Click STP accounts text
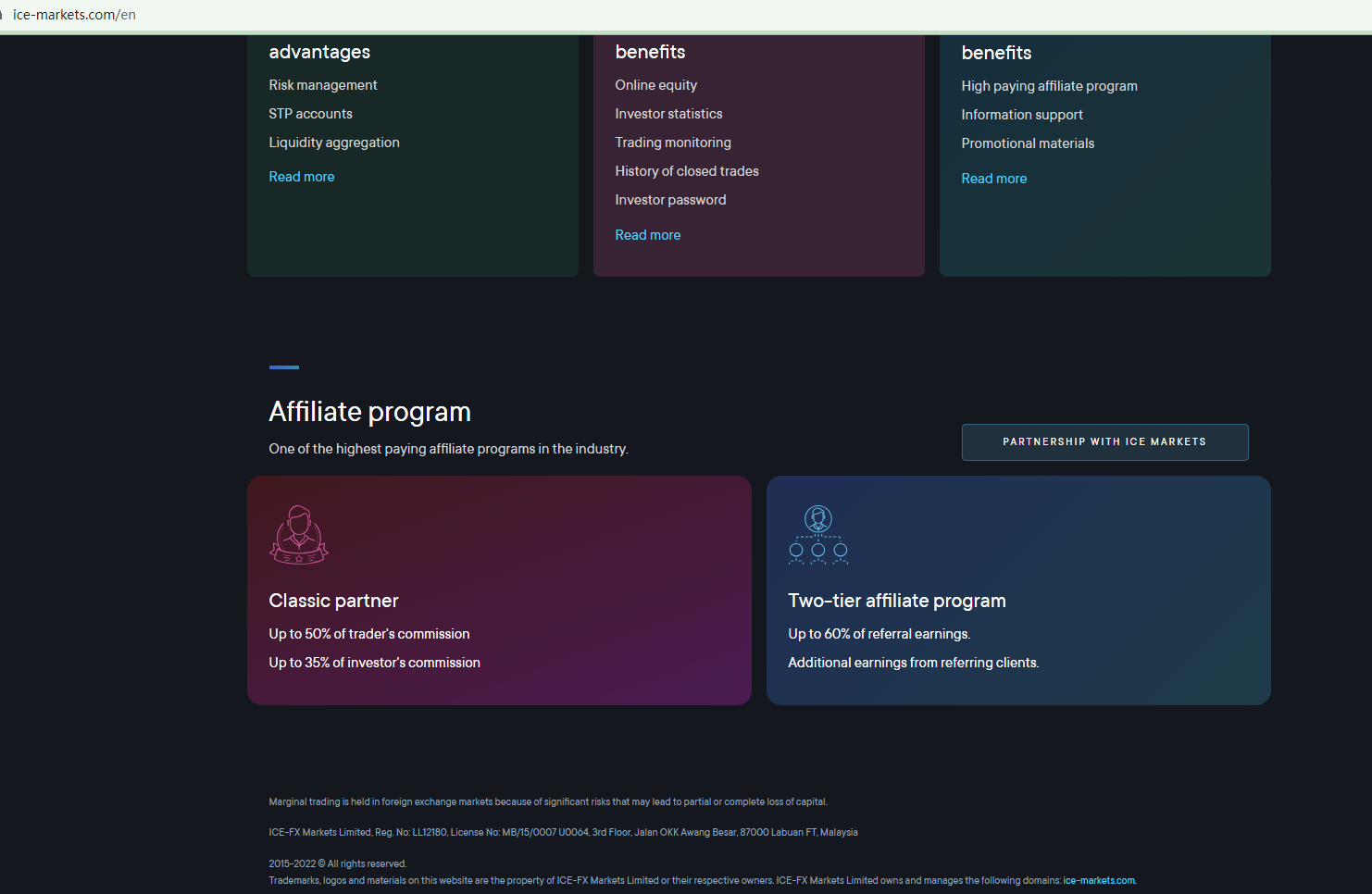The height and width of the screenshot is (894, 1372). [x=310, y=114]
